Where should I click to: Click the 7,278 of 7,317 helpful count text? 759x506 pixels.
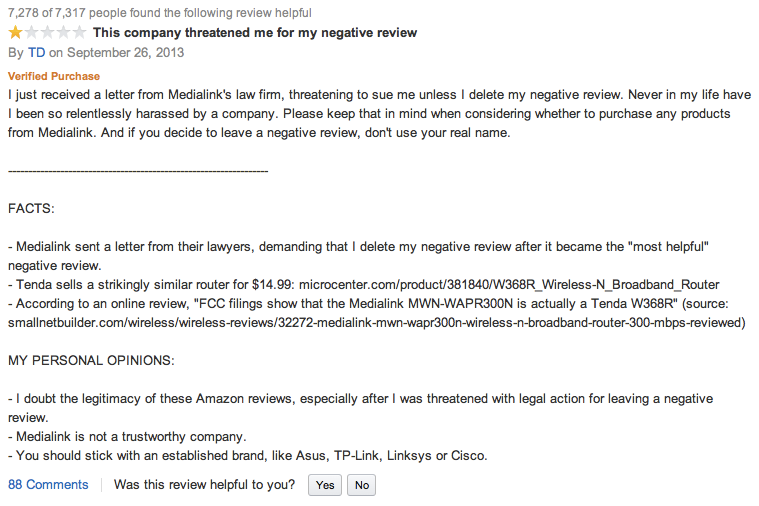point(160,13)
